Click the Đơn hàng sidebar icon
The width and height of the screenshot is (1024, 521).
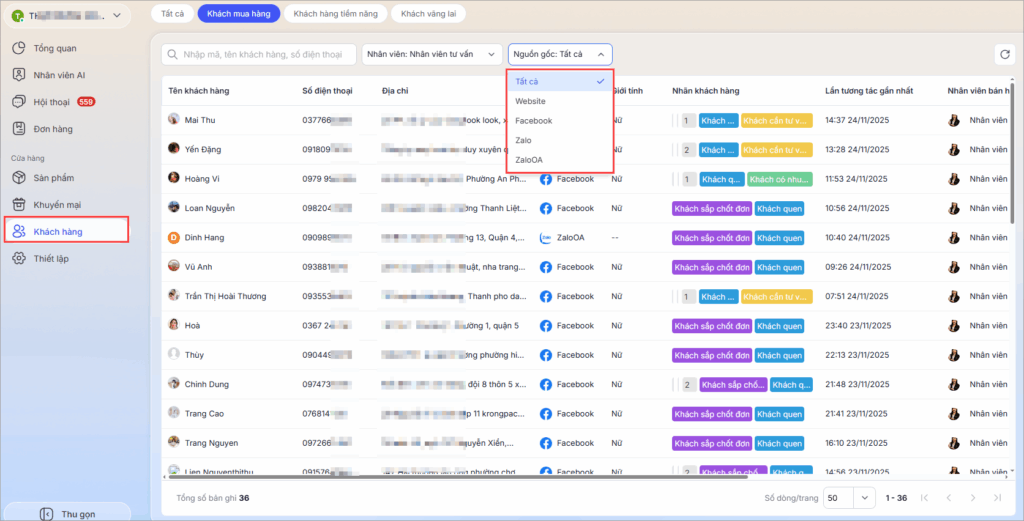[18, 128]
